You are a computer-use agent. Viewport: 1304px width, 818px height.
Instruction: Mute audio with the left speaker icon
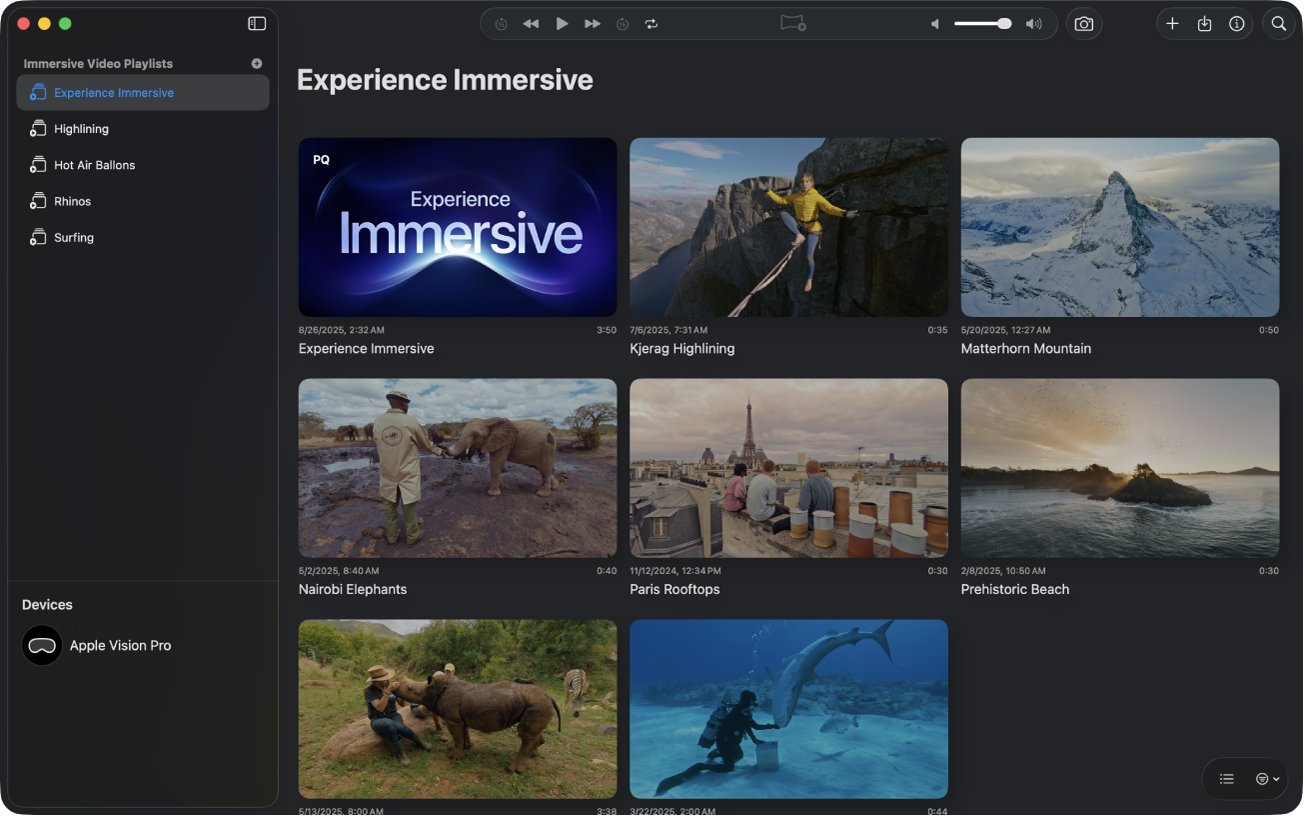point(934,23)
